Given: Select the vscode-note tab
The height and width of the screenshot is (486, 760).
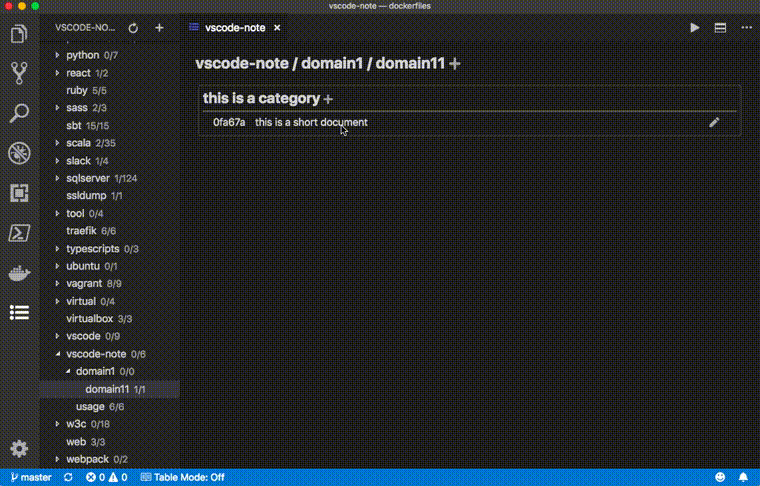Looking at the screenshot, I should click(235, 28).
